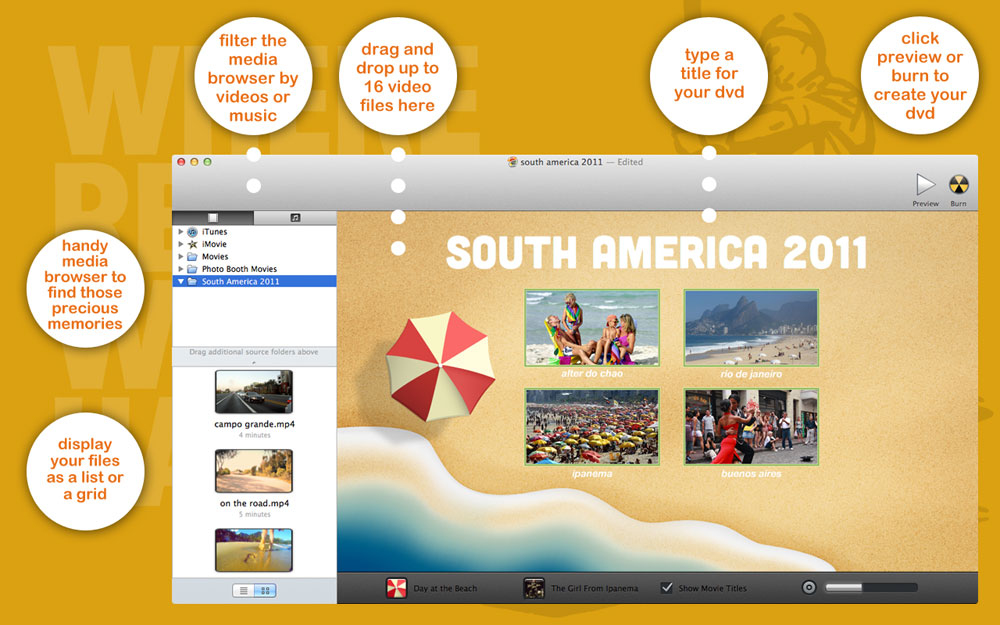
Task: Switch to the music filter tab
Action: [295, 217]
